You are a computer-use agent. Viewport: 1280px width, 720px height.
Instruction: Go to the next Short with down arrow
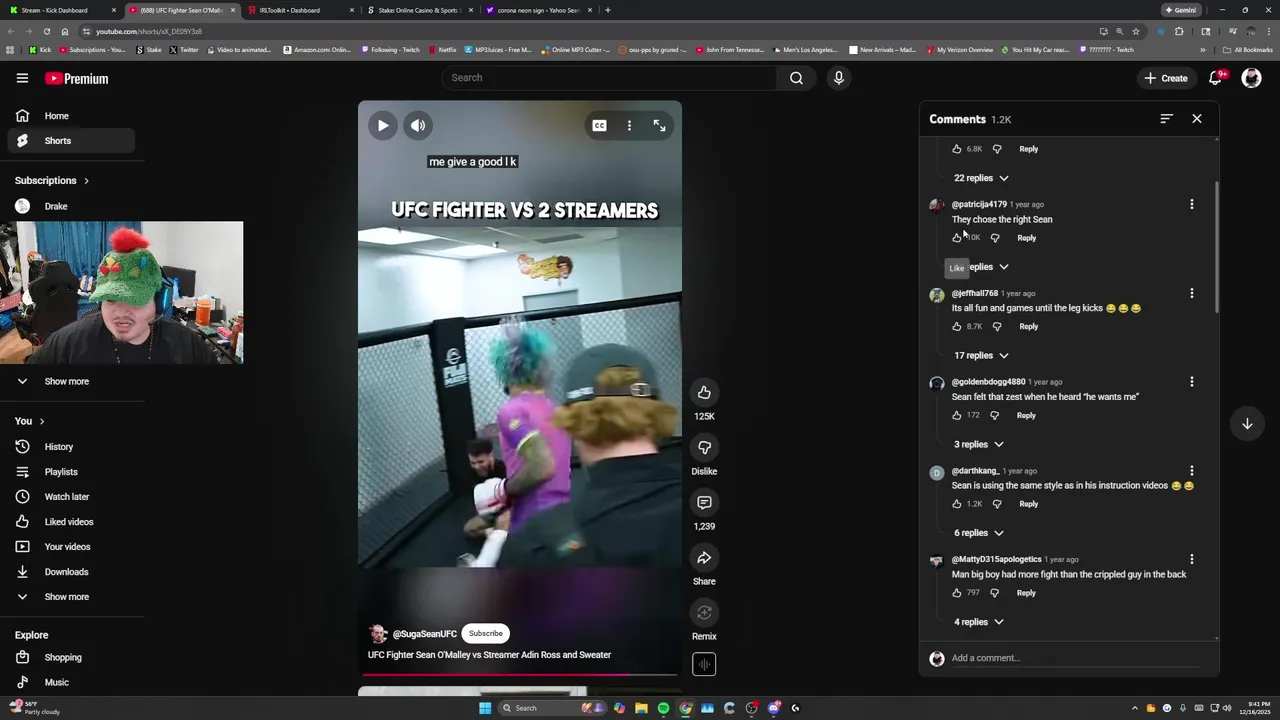pos(1247,424)
